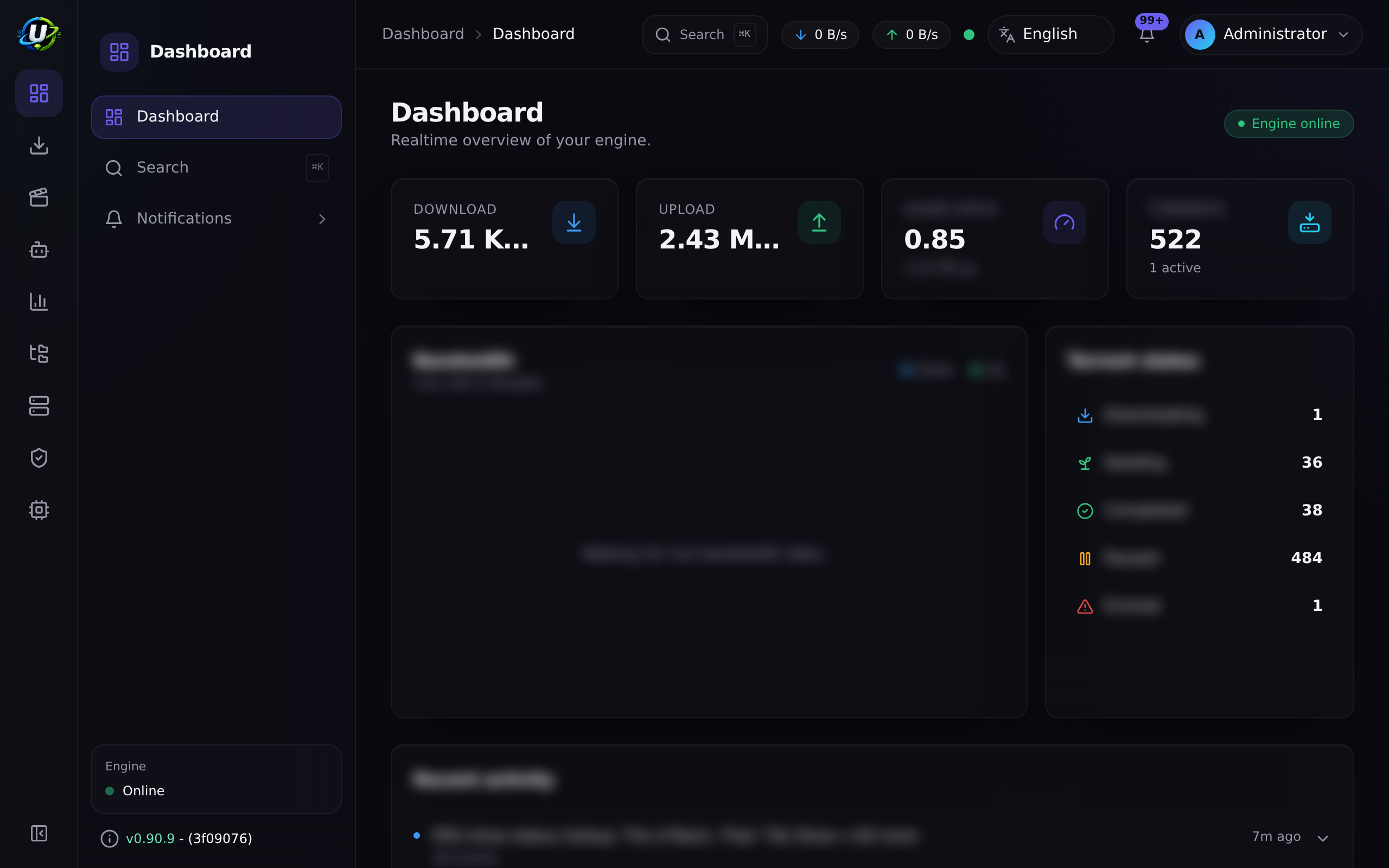
Task: Select Dashboard in the side menu
Action: point(216,117)
